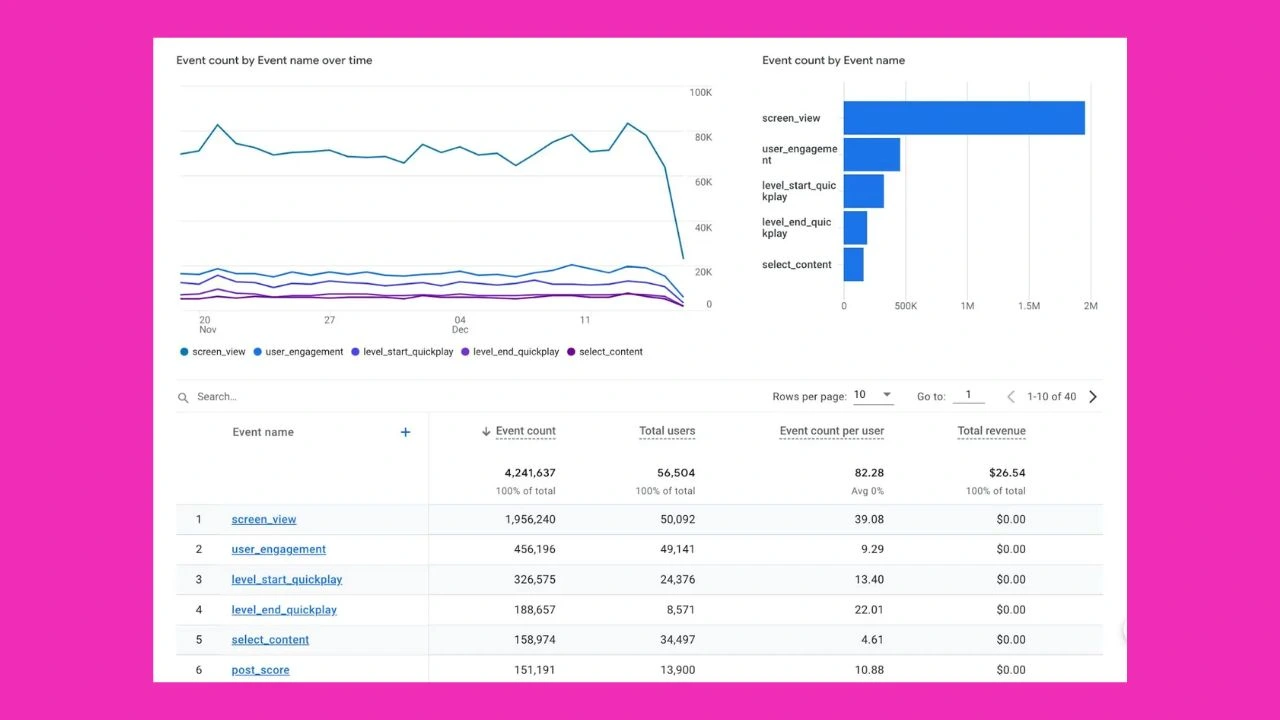Click the 24,376 total users cell
1280x720 pixels.
point(678,580)
